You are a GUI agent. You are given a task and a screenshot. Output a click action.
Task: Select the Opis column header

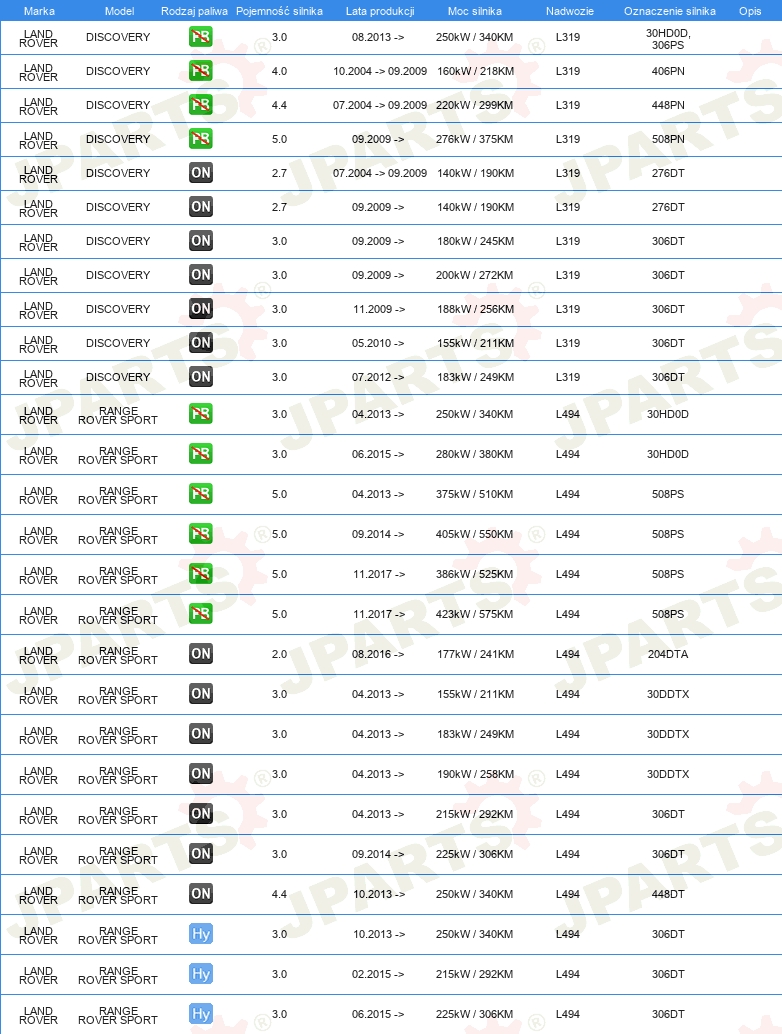point(750,11)
